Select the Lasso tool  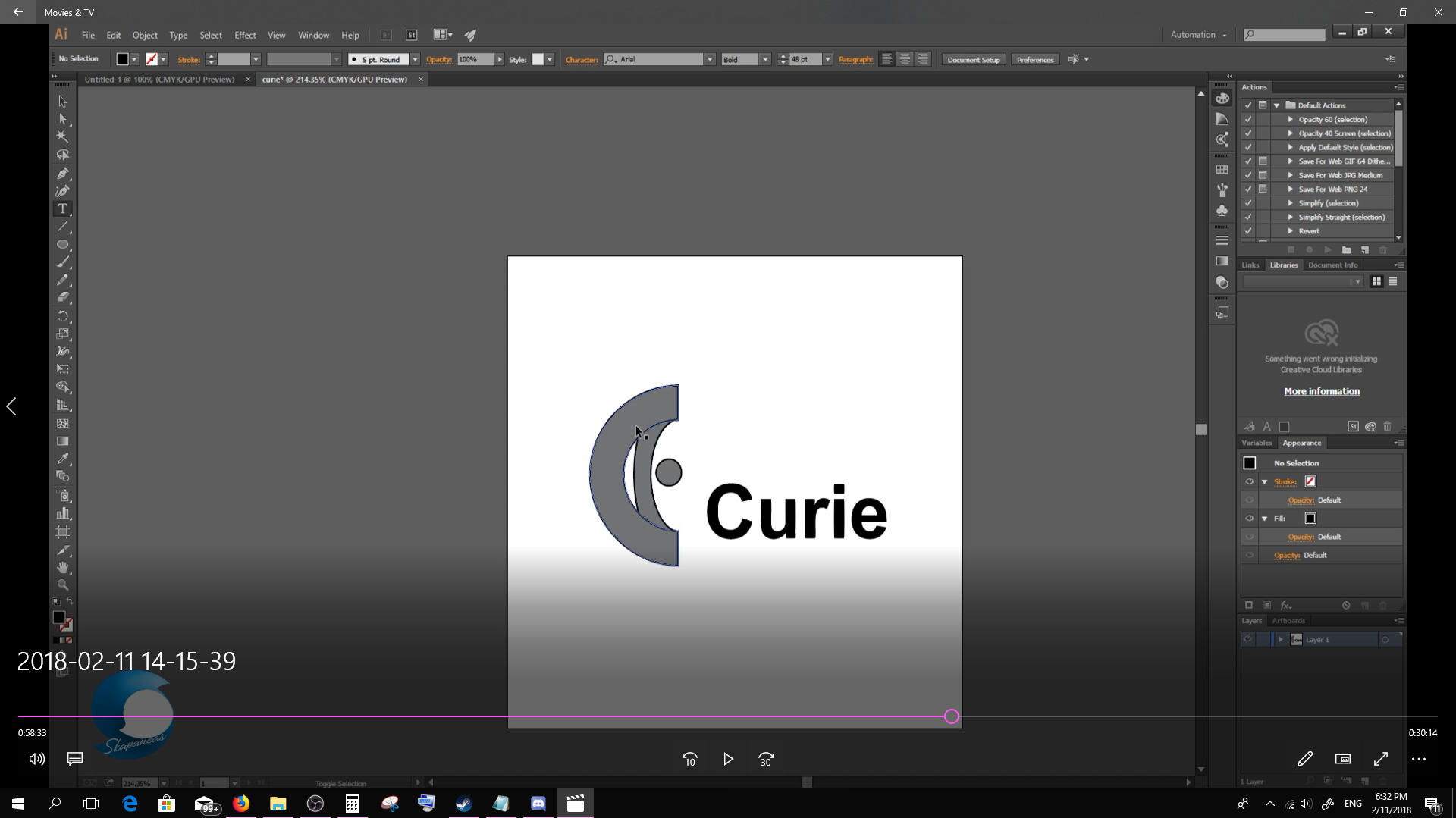63,155
